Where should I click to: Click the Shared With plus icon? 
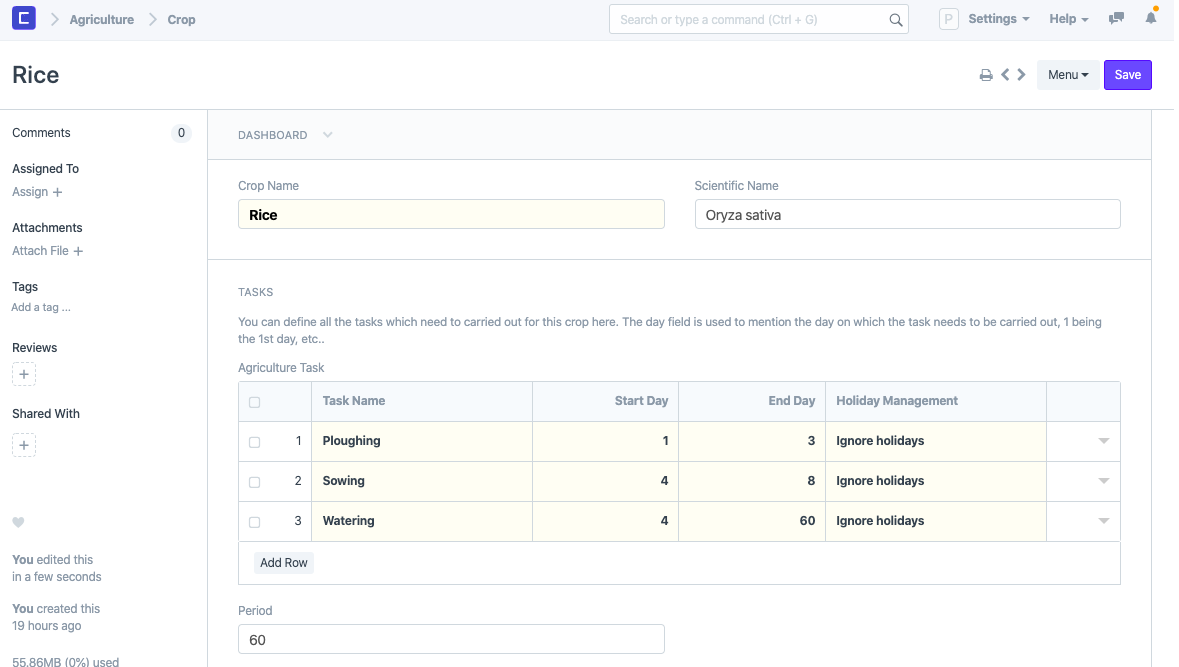tap(24, 445)
